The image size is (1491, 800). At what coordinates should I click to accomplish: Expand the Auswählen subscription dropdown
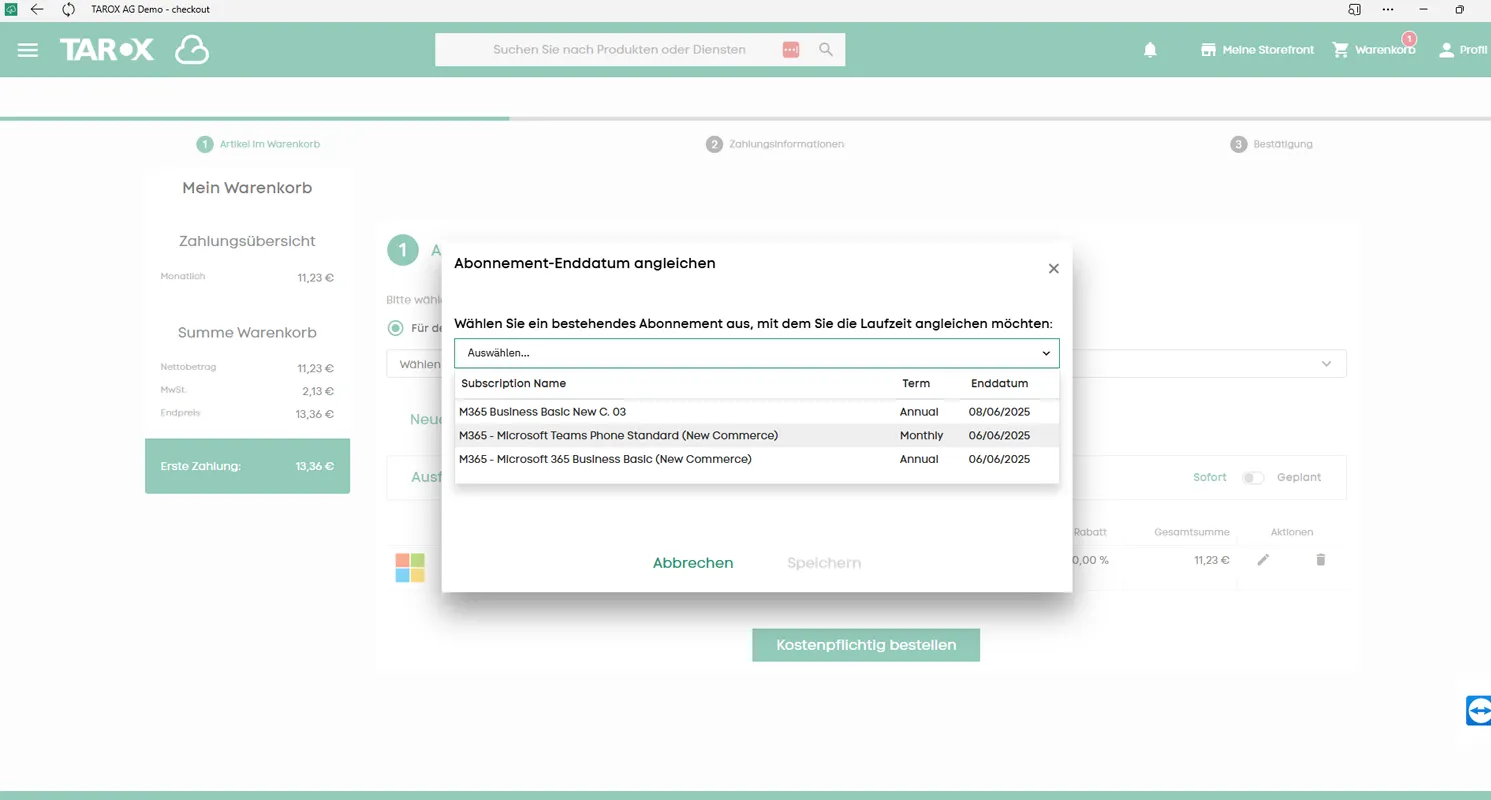click(x=757, y=353)
